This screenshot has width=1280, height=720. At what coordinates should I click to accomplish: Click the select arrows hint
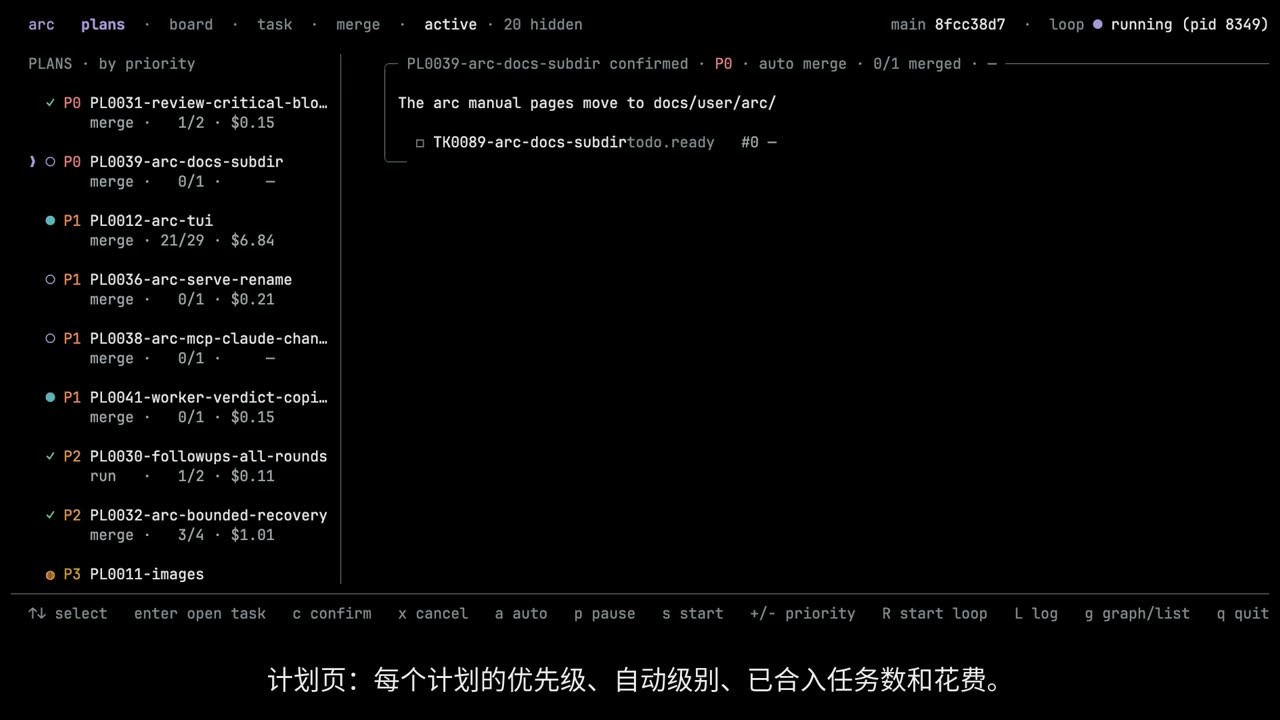pos(67,614)
